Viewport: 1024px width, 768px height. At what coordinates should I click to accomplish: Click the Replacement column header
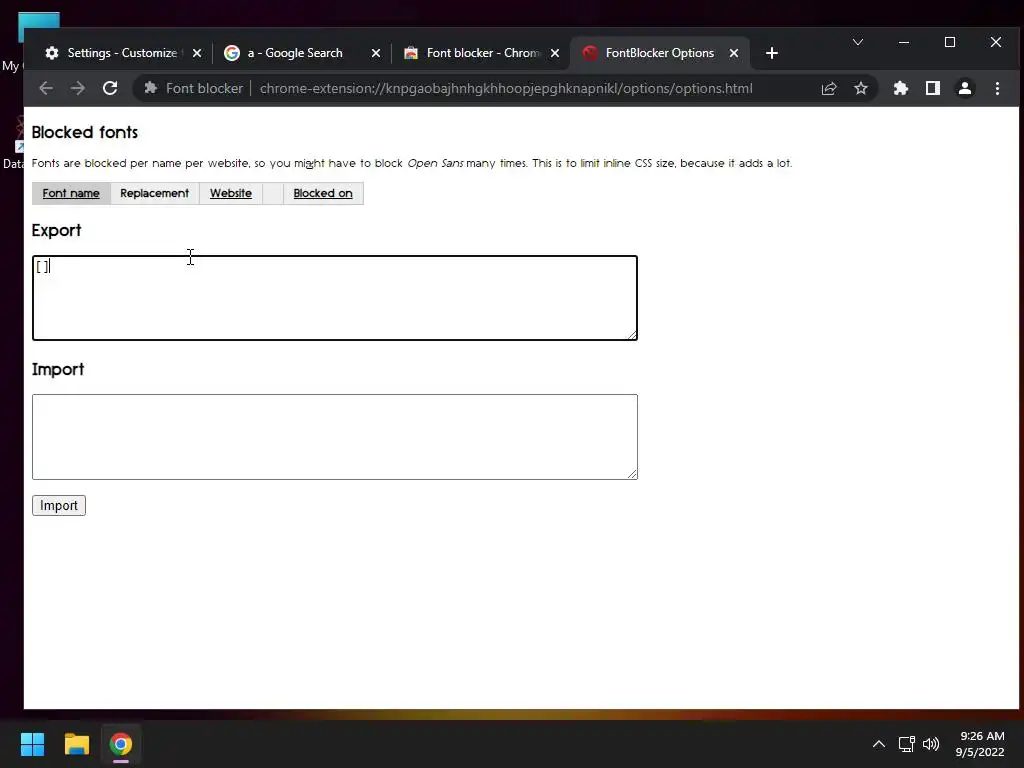pyautogui.click(x=155, y=193)
